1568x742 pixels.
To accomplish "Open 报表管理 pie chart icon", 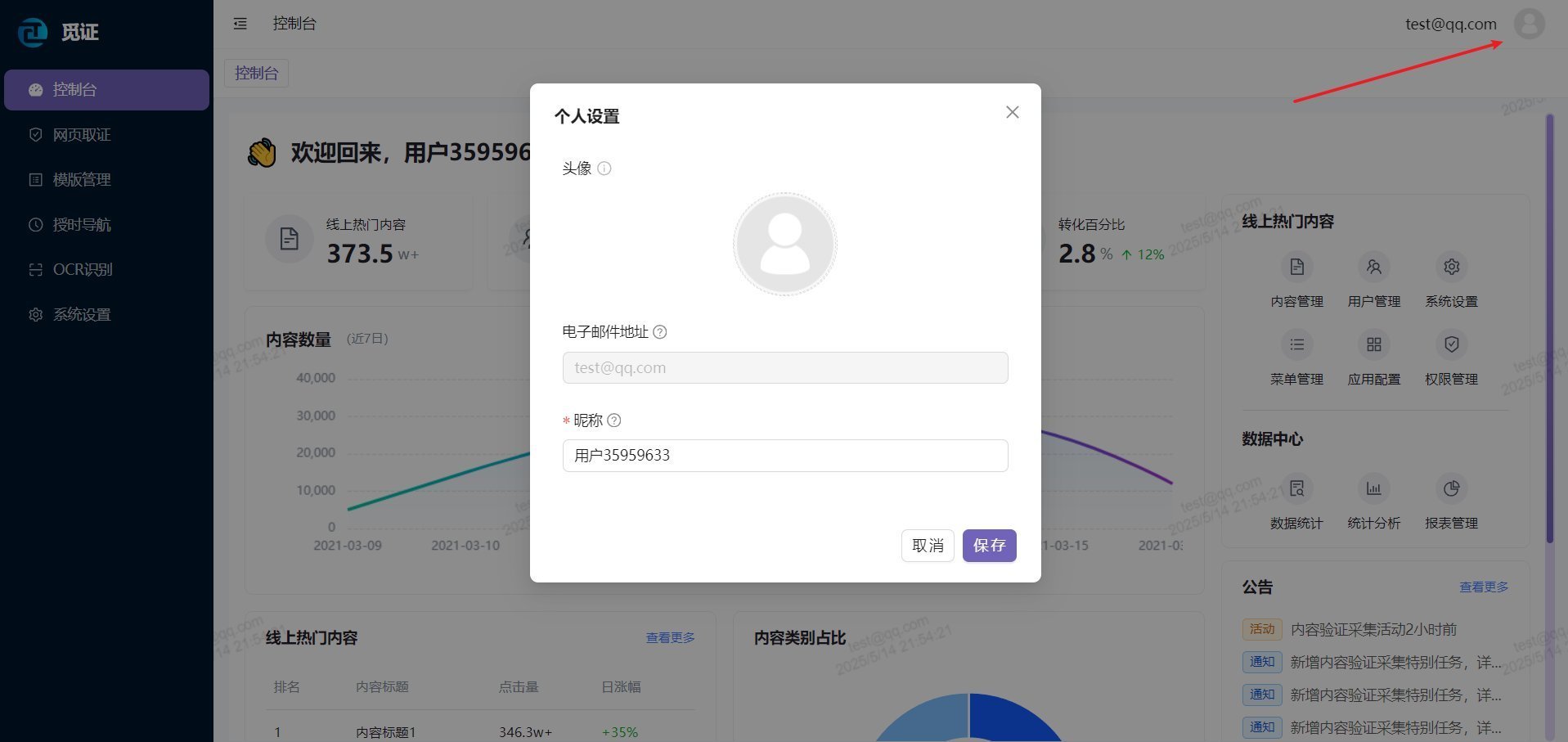I will [x=1451, y=488].
